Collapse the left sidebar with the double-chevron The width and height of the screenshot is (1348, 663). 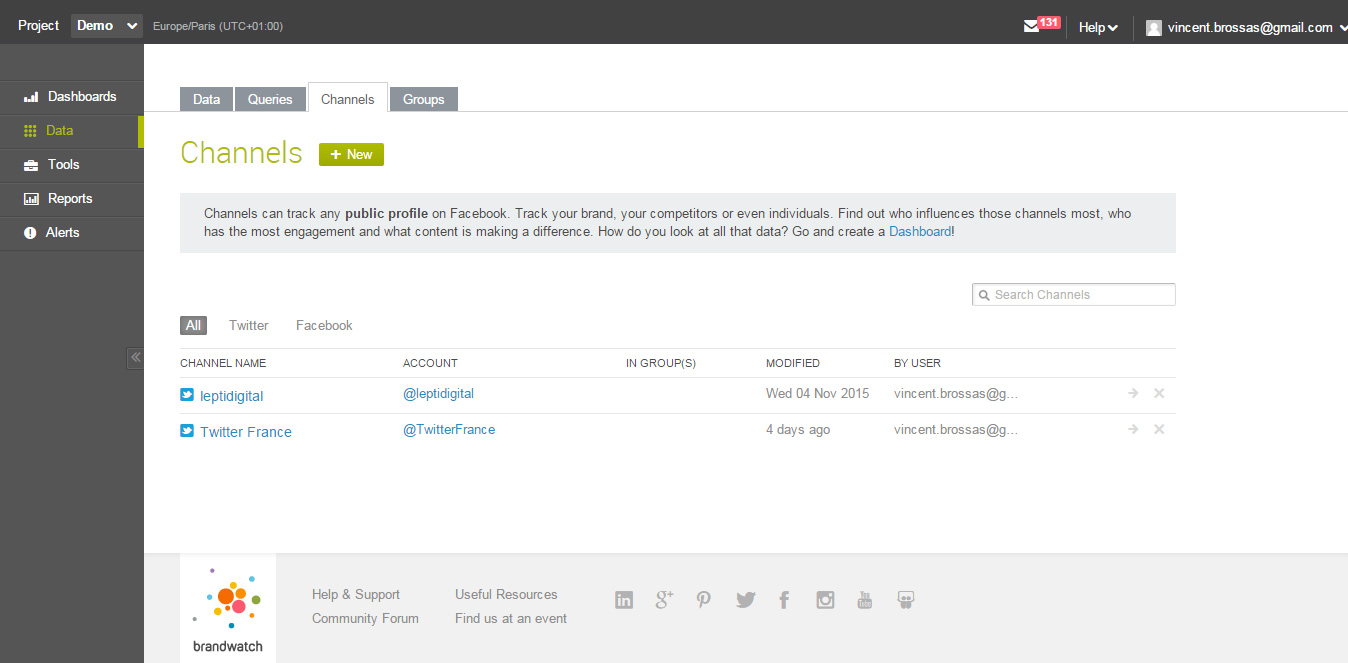pyautogui.click(x=136, y=357)
